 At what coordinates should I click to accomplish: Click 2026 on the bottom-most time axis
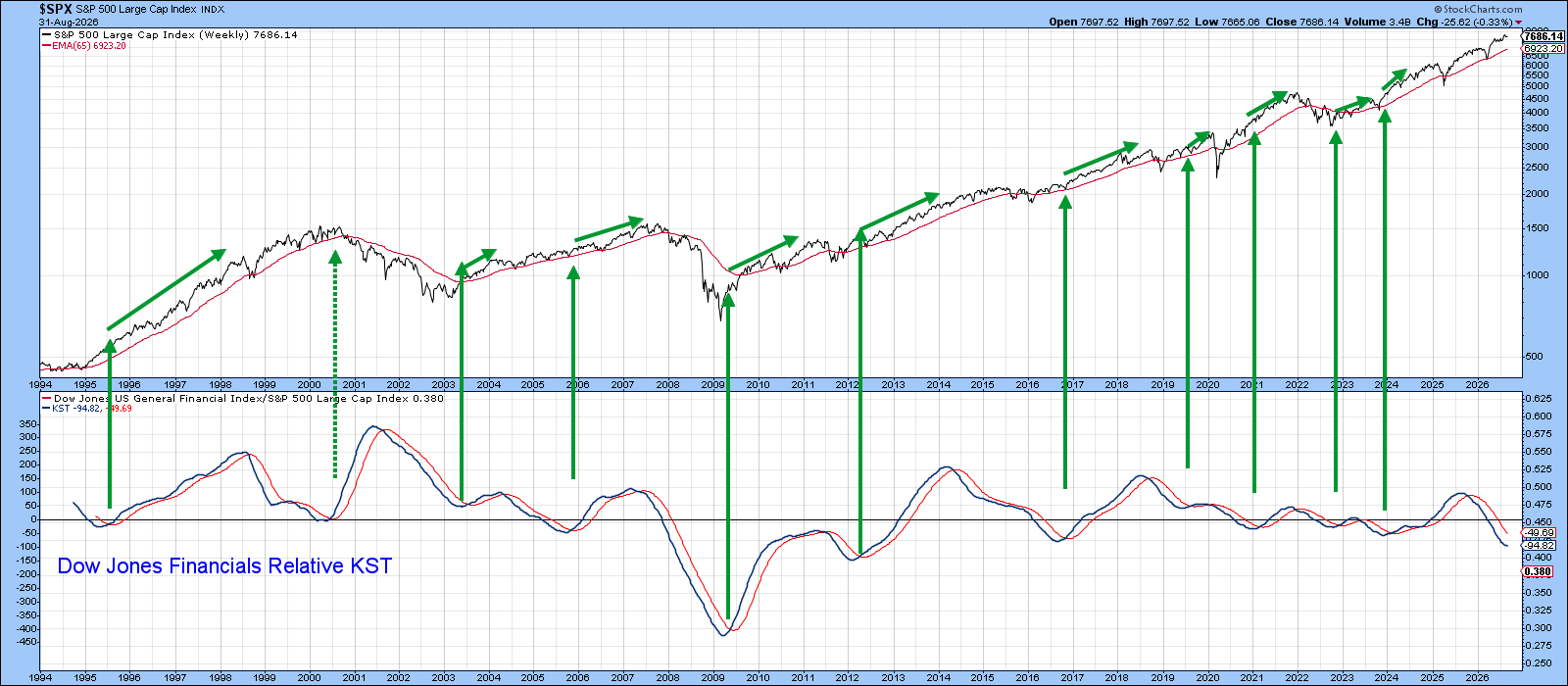(1477, 678)
